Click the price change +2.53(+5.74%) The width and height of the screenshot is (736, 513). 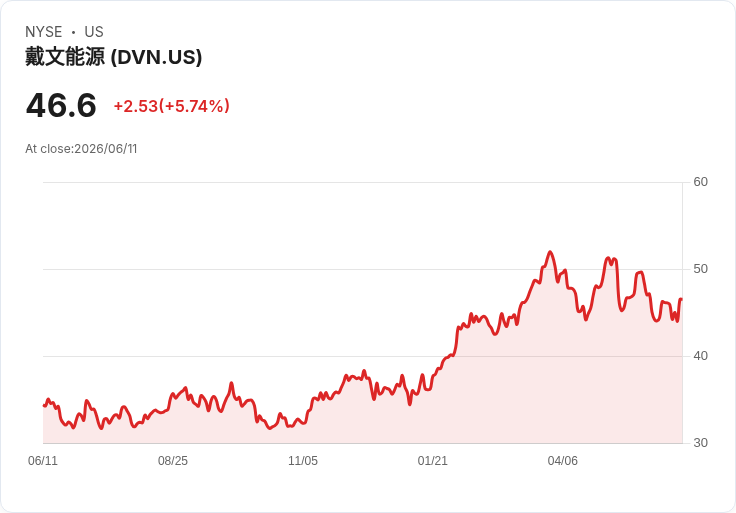(172, 106)
